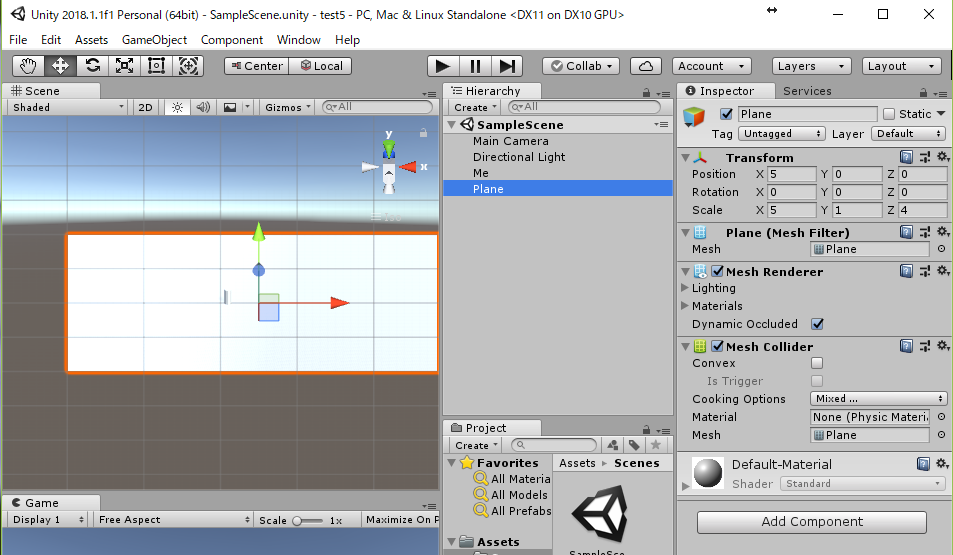
Task: Expand the Lighting section
Action: pyautogui.click(x=685, y=288)
